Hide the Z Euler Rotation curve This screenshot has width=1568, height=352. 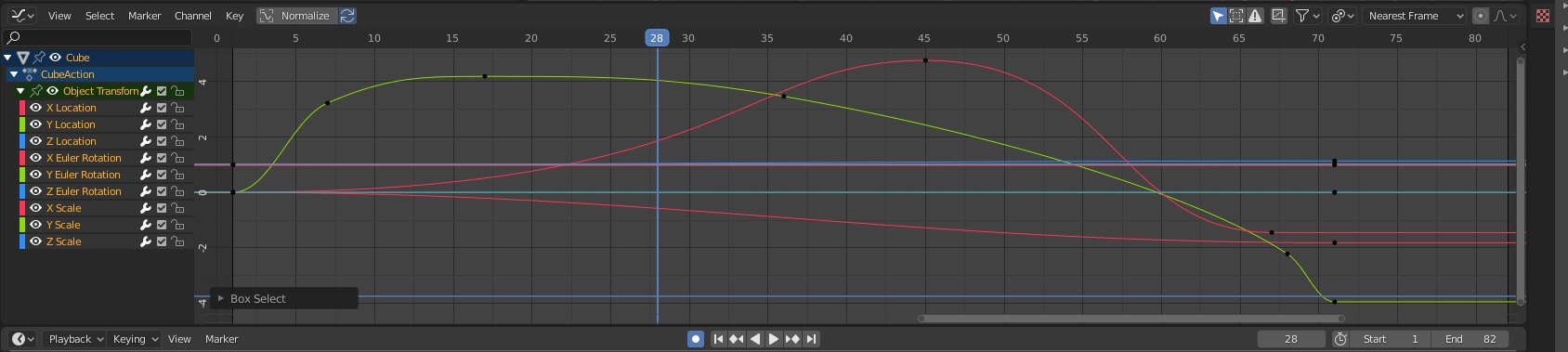click(x=36, y=191)
